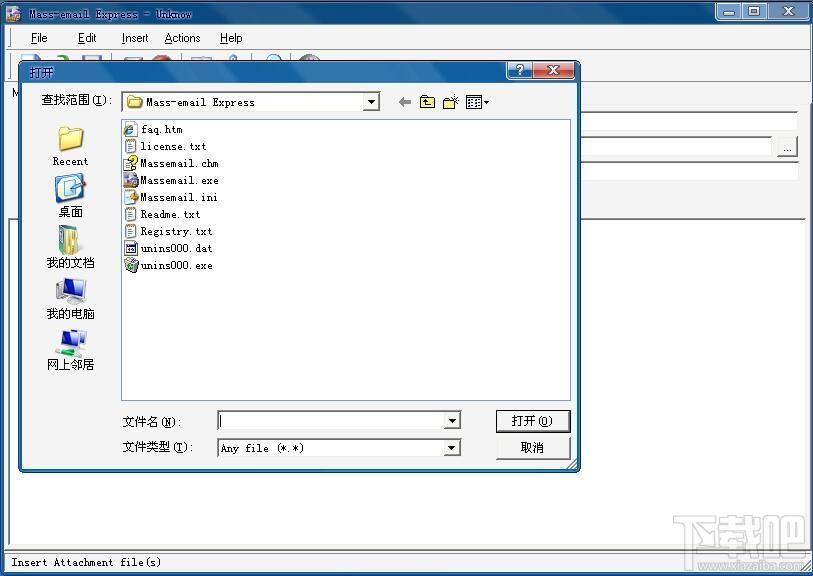The width and height of the screenshot is (813, 576).
Task: Click the Massemail.ini file icon
Action: [x=131, y=198]
